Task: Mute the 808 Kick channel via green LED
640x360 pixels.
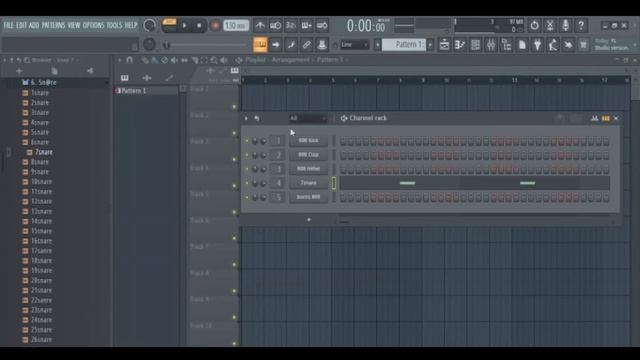Action: [247, 141]
